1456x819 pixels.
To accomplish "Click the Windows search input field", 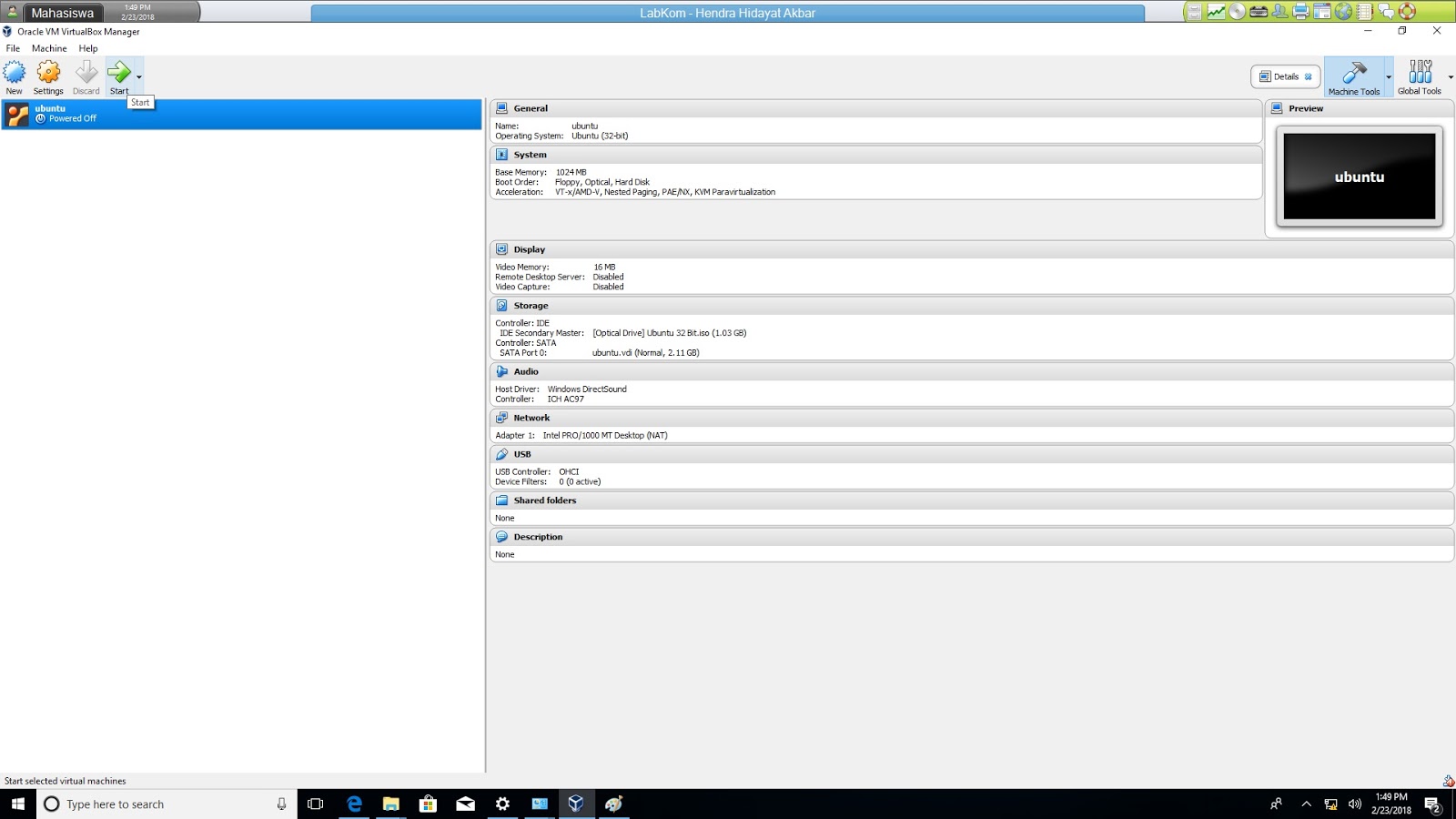I will click(164, 804).
